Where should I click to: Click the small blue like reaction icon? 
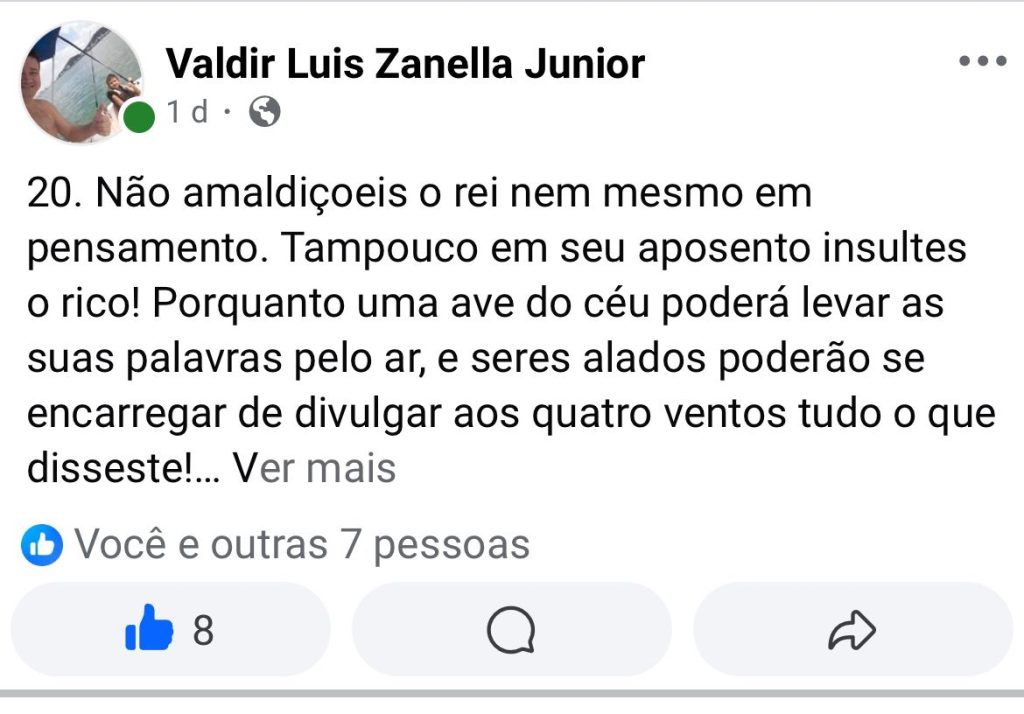(42, 545)
